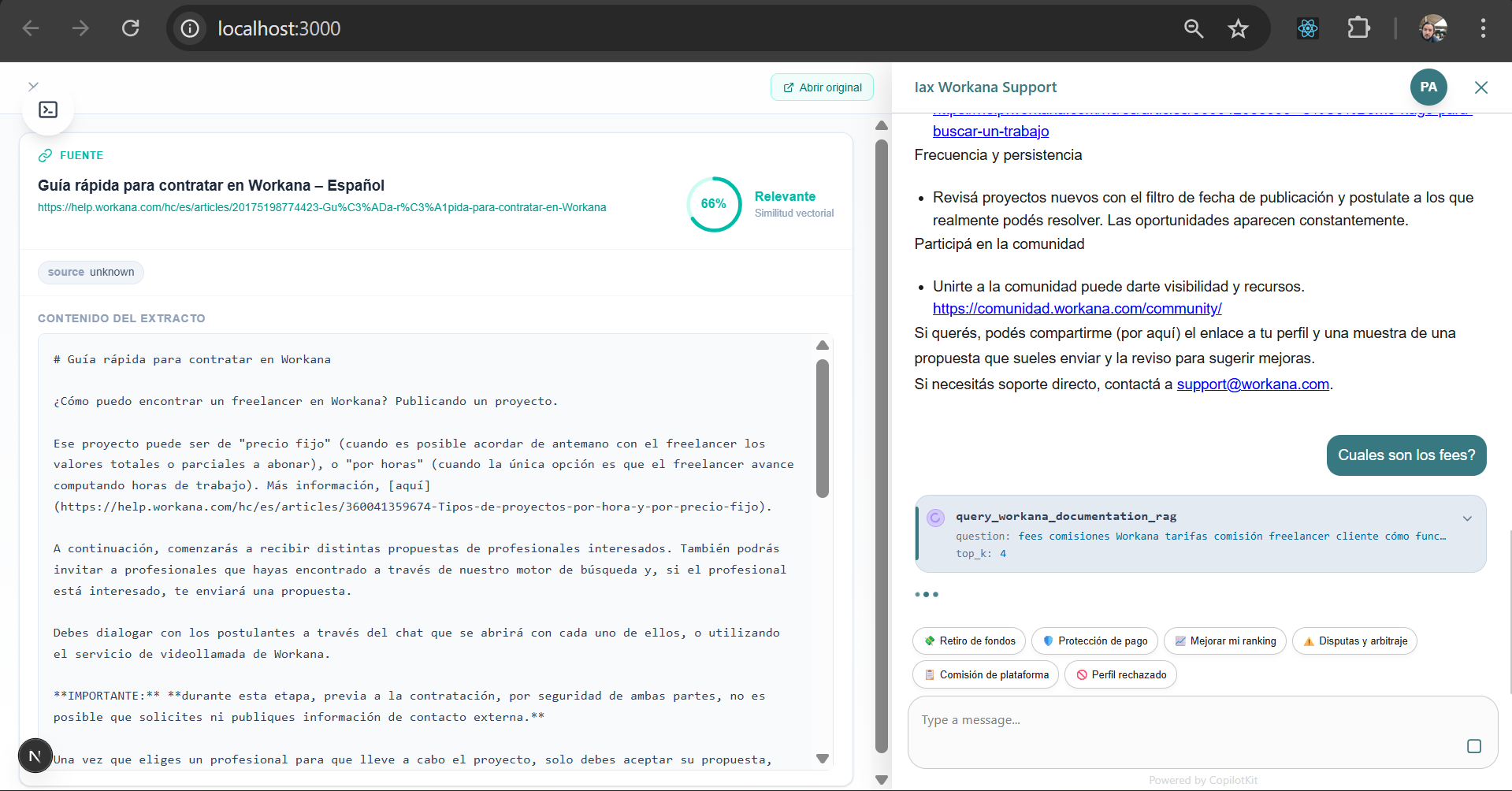Viewport: 1512px width, 791px height.
Task: Click the 'Relevante' similarity label
Action: [x=785, y=197]
